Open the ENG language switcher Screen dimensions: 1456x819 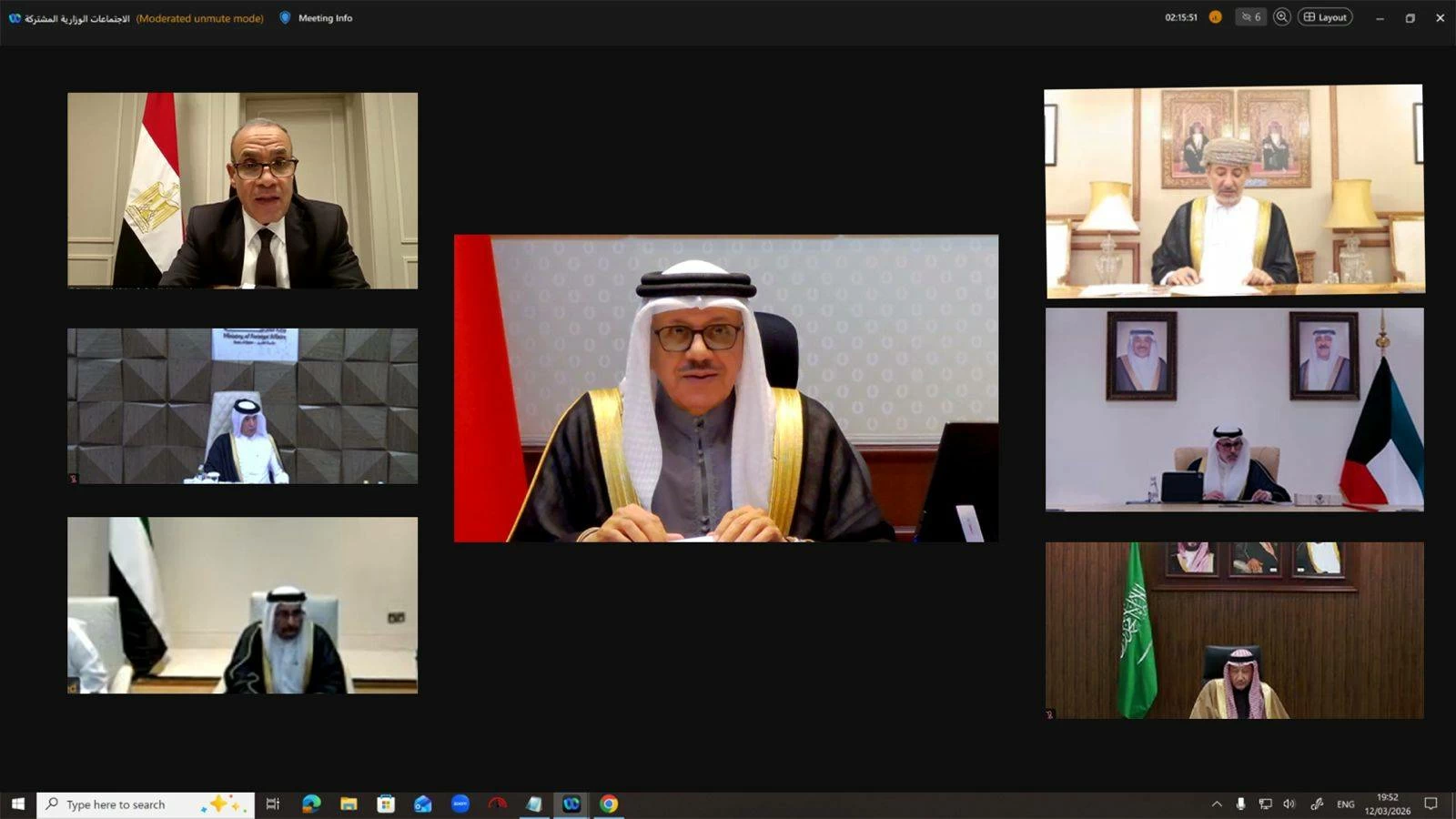1345,804
